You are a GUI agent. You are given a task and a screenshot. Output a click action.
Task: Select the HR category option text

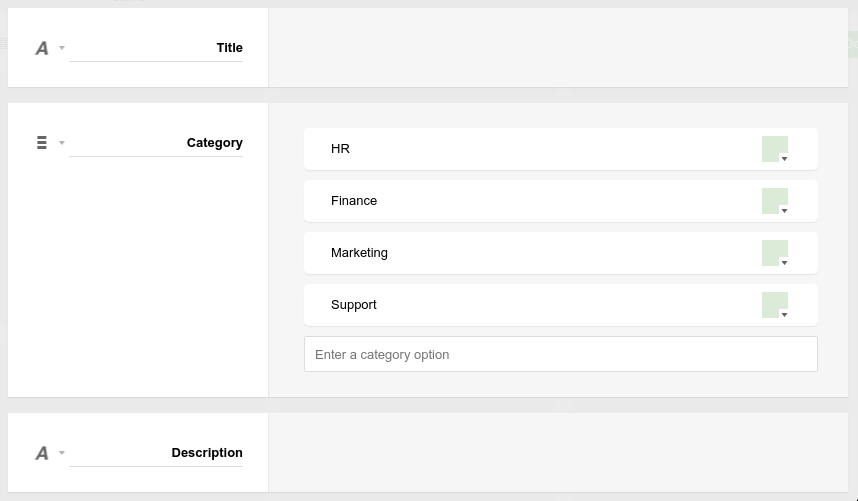click(340, 149)
